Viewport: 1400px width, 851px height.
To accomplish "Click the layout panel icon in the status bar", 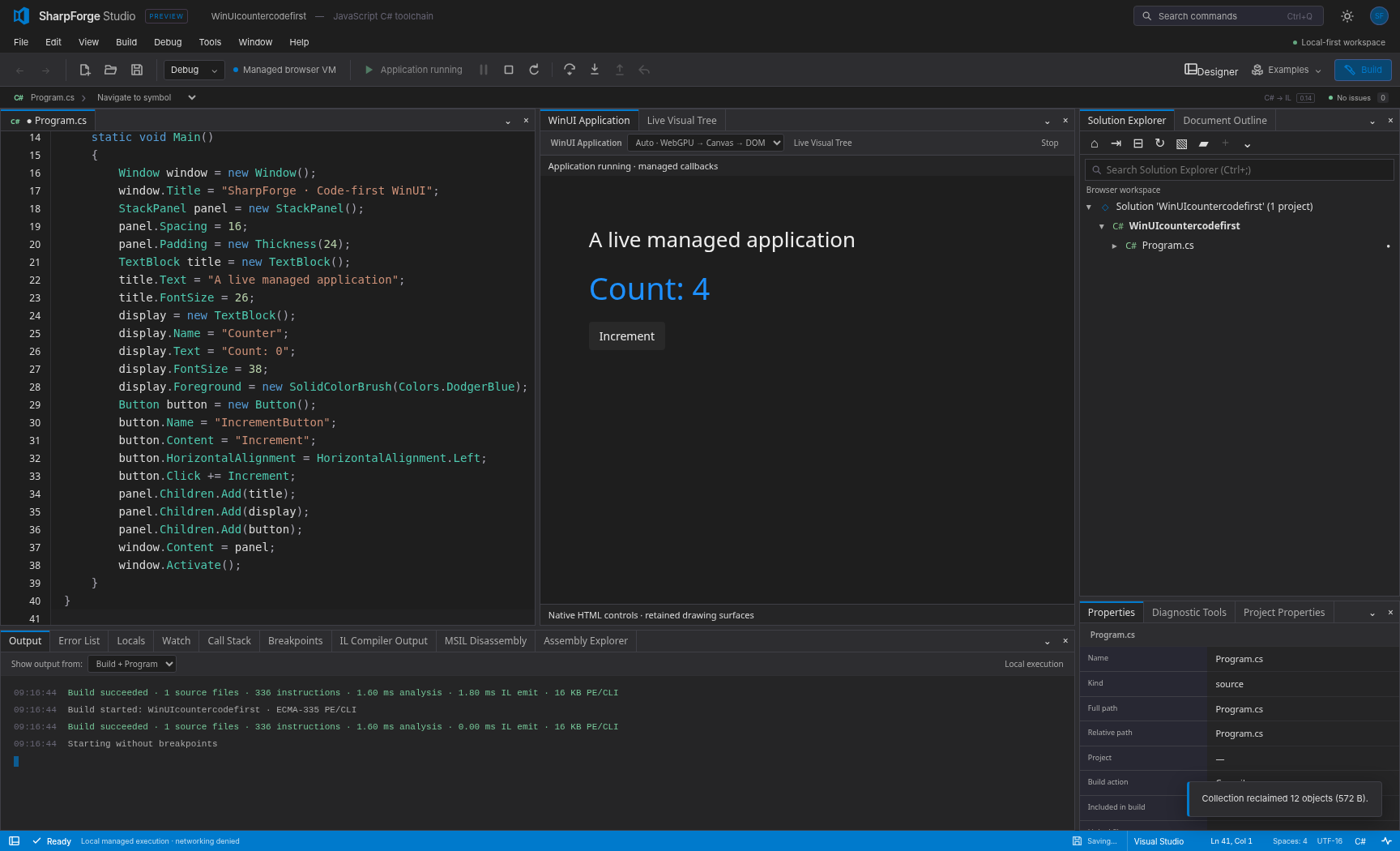I will point(14,841).
